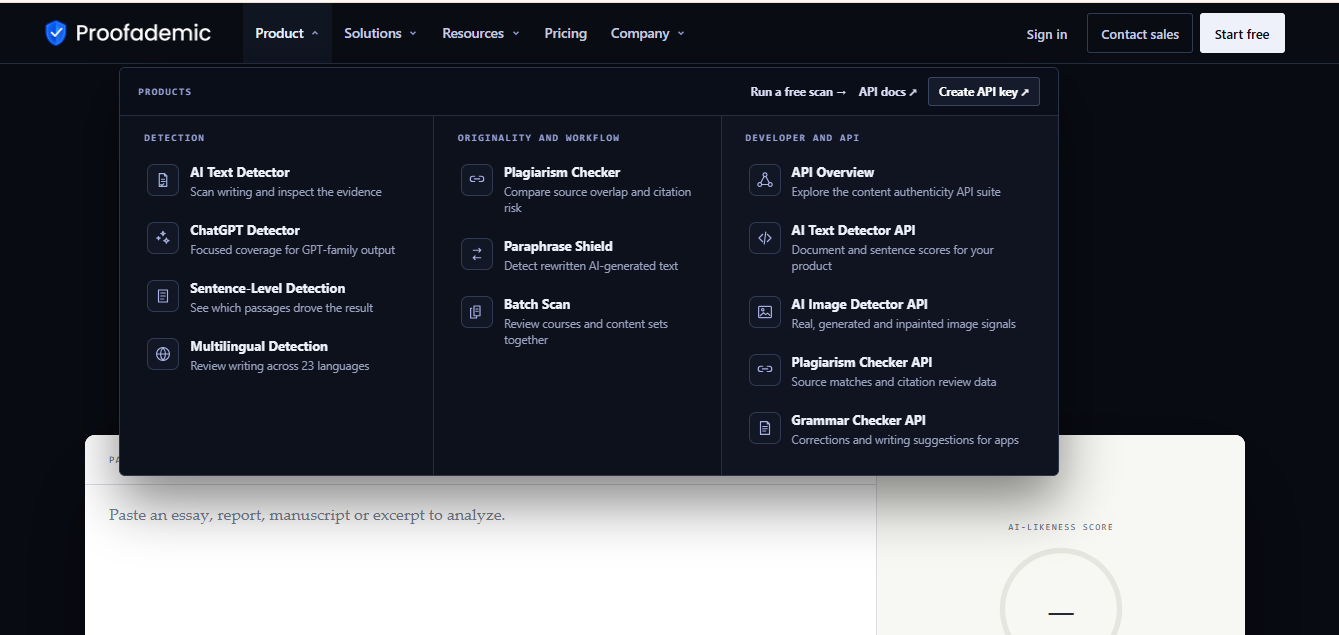1339x635 pixels.
Task: Click "Real, generated and inpainted image signals" text
Action: 904,324
